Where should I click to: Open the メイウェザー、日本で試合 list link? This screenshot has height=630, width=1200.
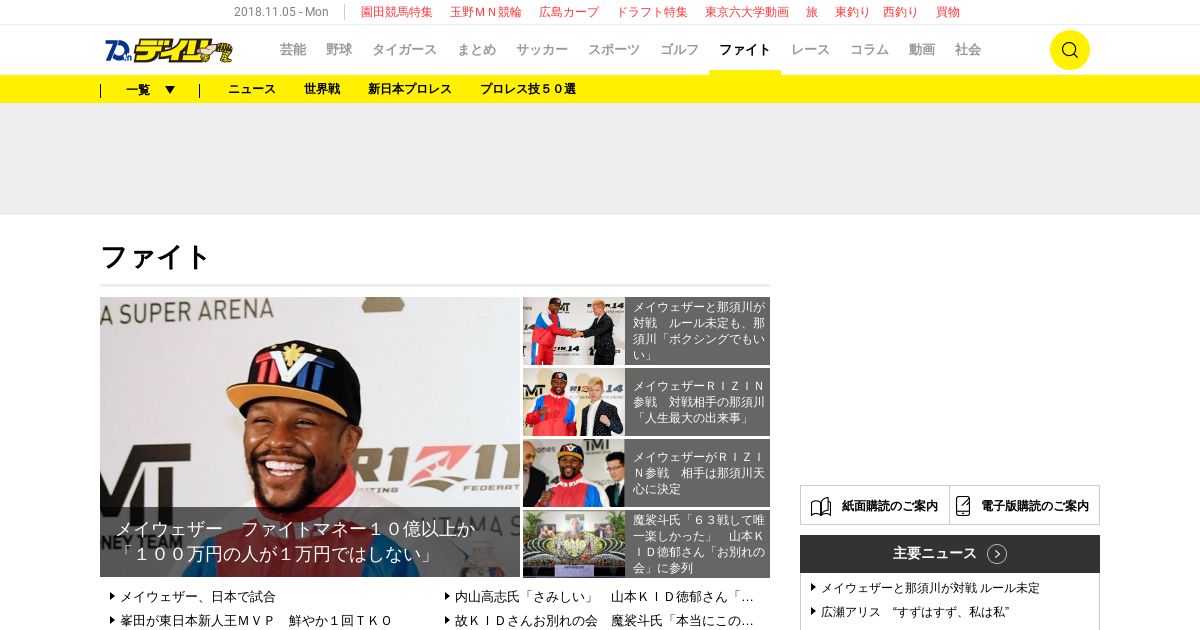198,596
